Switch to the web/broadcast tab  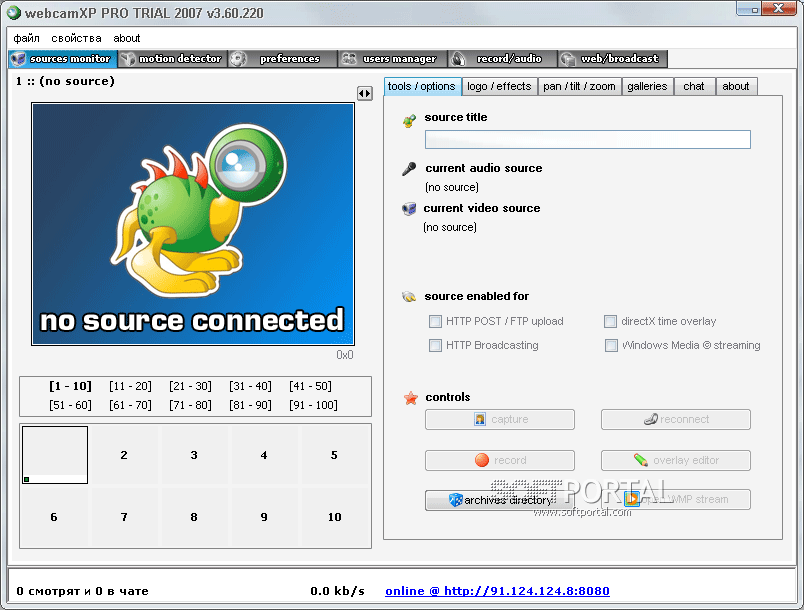pyautogui.click(x=612, y=59)
